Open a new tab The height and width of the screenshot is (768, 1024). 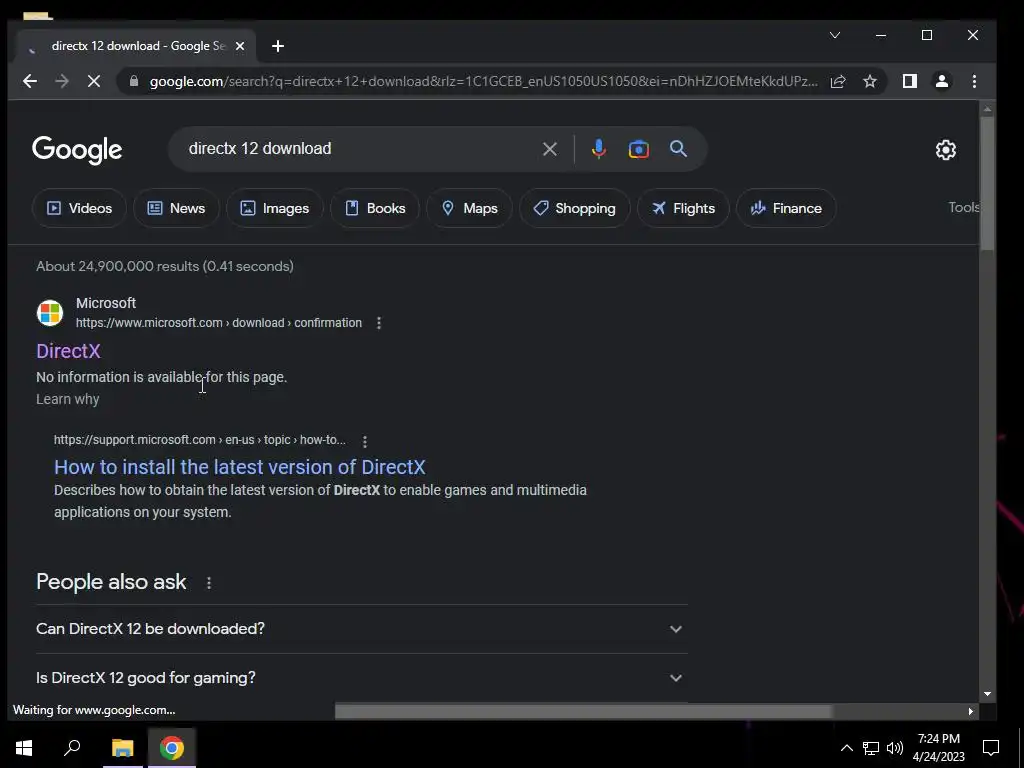pyautogui.click(x=278, y=46)
